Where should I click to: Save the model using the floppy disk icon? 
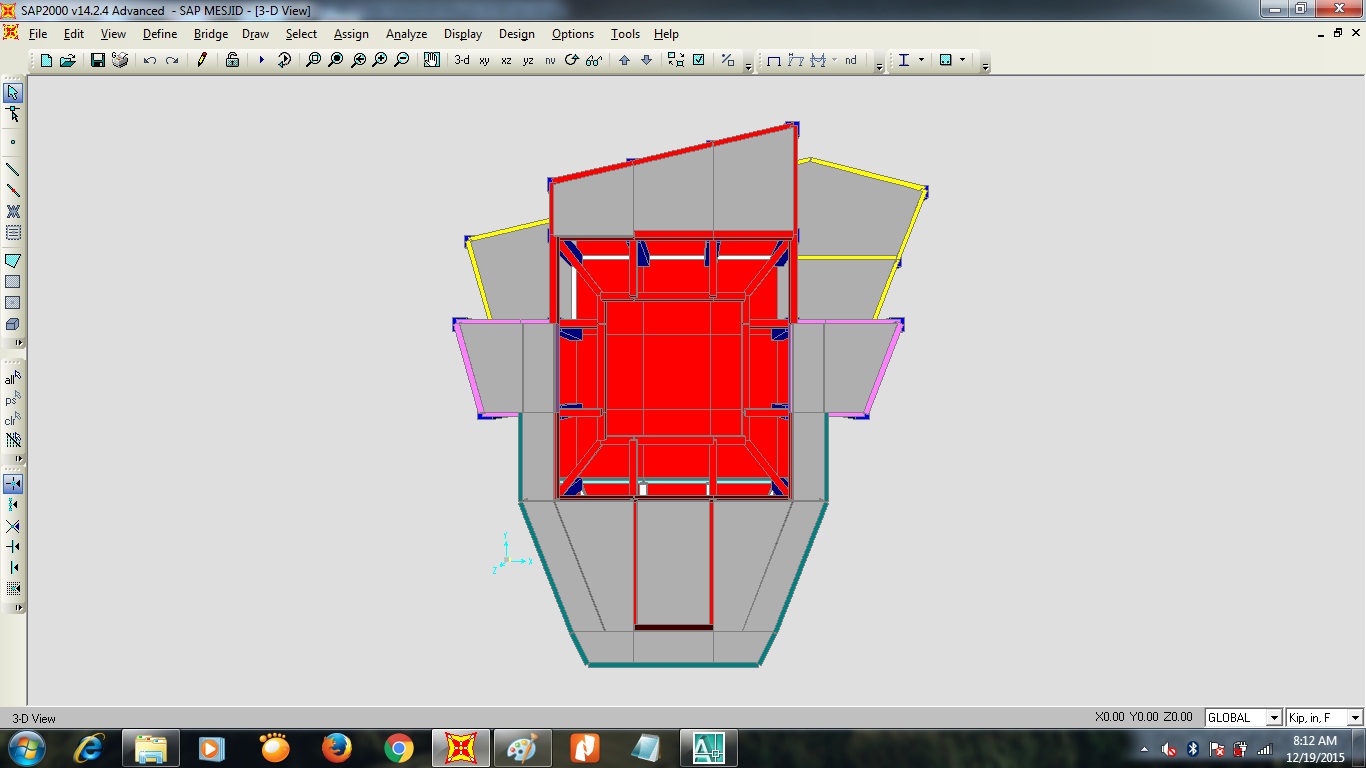(x=98, y=60)
